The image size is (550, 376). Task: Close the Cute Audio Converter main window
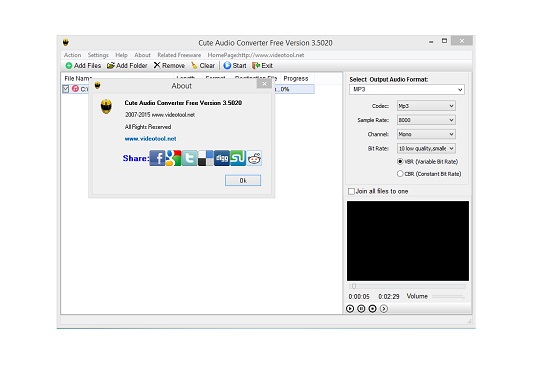coord(462,41)
